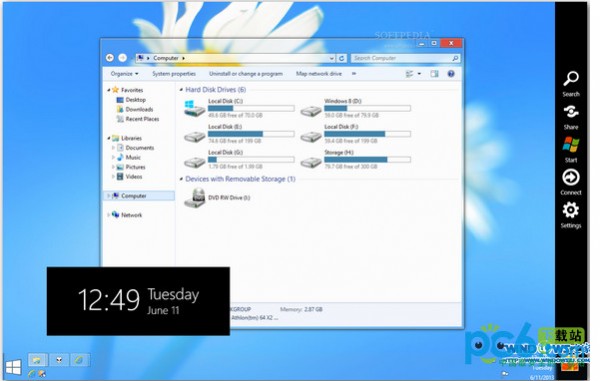Image resolution: width=600 pixels, height=381 pixels.
Task: Show more toolbar commands chevron
Action: point(354,73)
